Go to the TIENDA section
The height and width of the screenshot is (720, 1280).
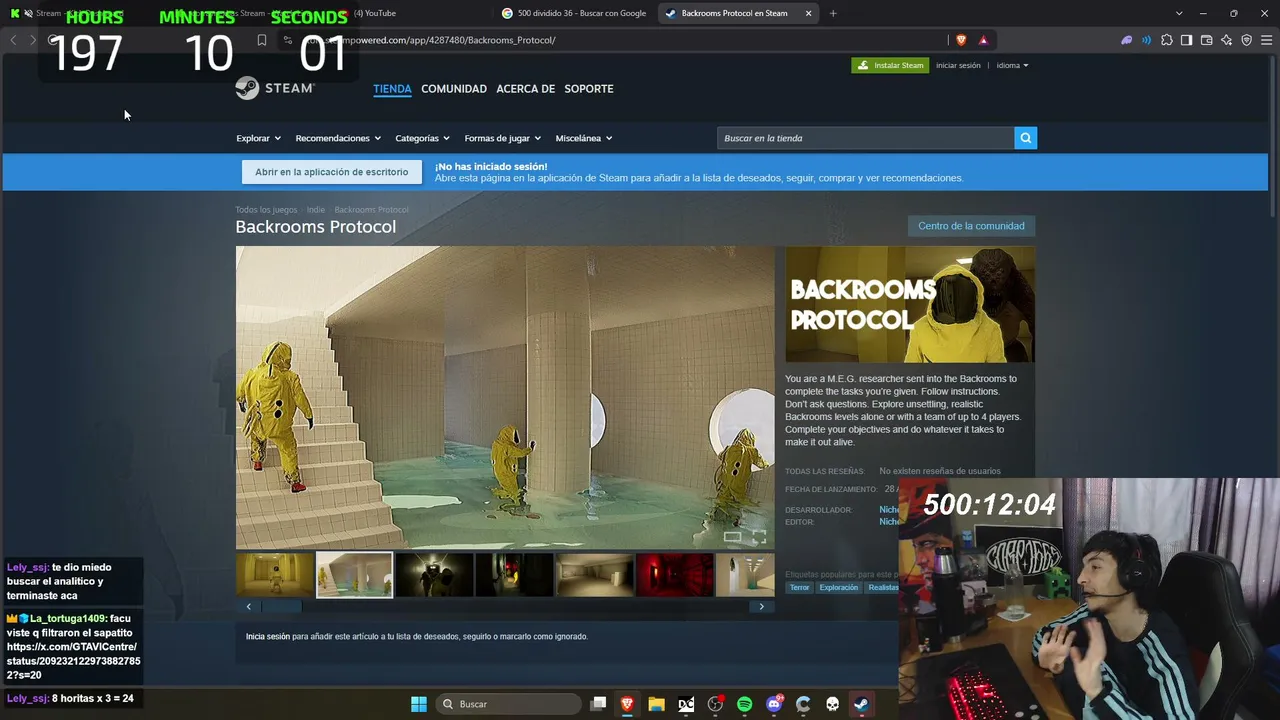392,89
